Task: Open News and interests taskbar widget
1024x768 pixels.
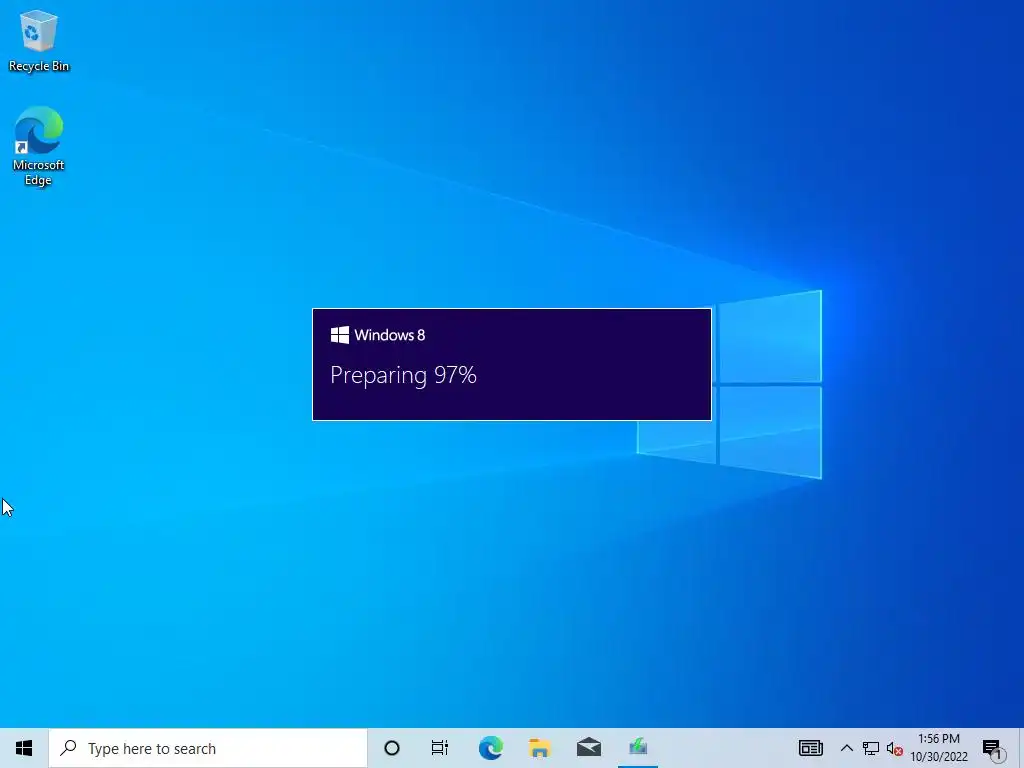Action: (810, 748)
